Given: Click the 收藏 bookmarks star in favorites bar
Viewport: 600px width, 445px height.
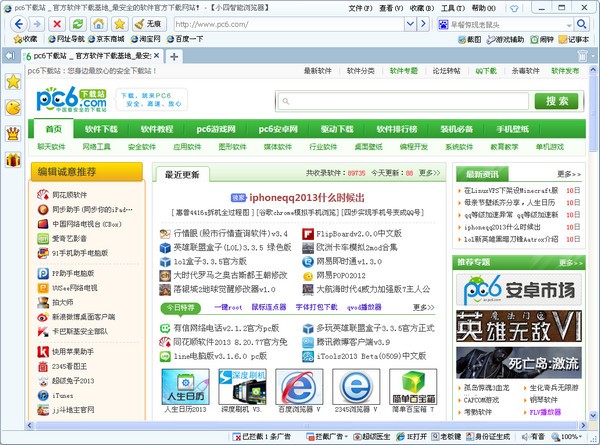Looking at the screenshot, I should click(x=25, y=39).
